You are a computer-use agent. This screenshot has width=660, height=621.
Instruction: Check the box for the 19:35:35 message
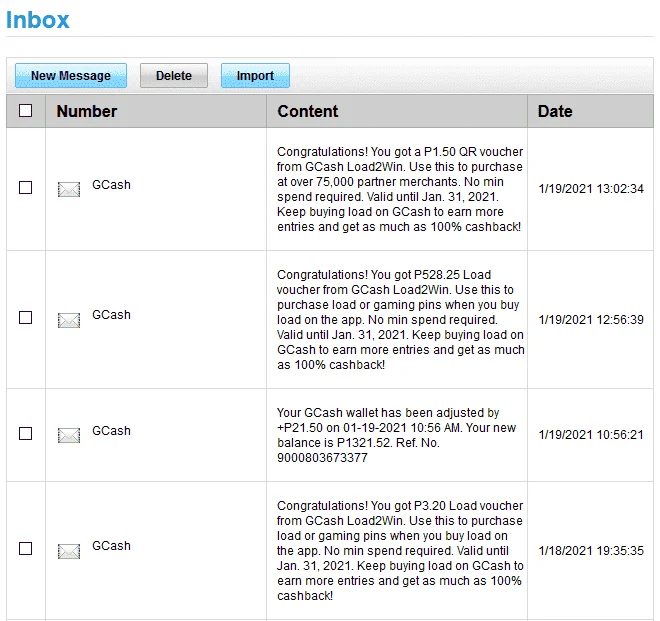(x=26, y=549)
